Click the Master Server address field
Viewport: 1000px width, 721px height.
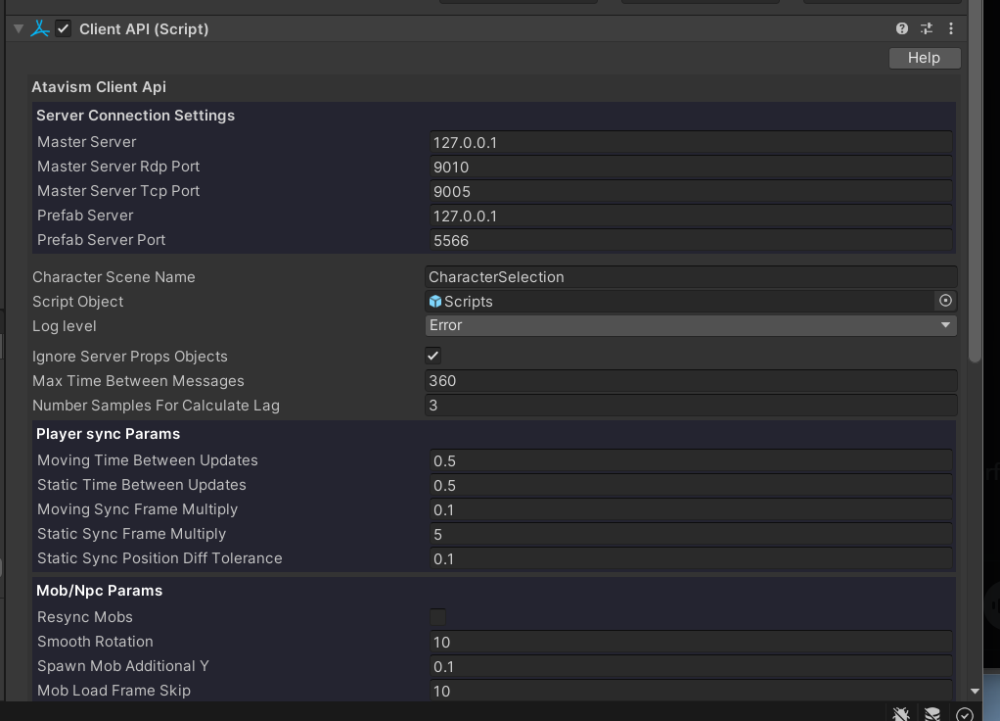690,142
